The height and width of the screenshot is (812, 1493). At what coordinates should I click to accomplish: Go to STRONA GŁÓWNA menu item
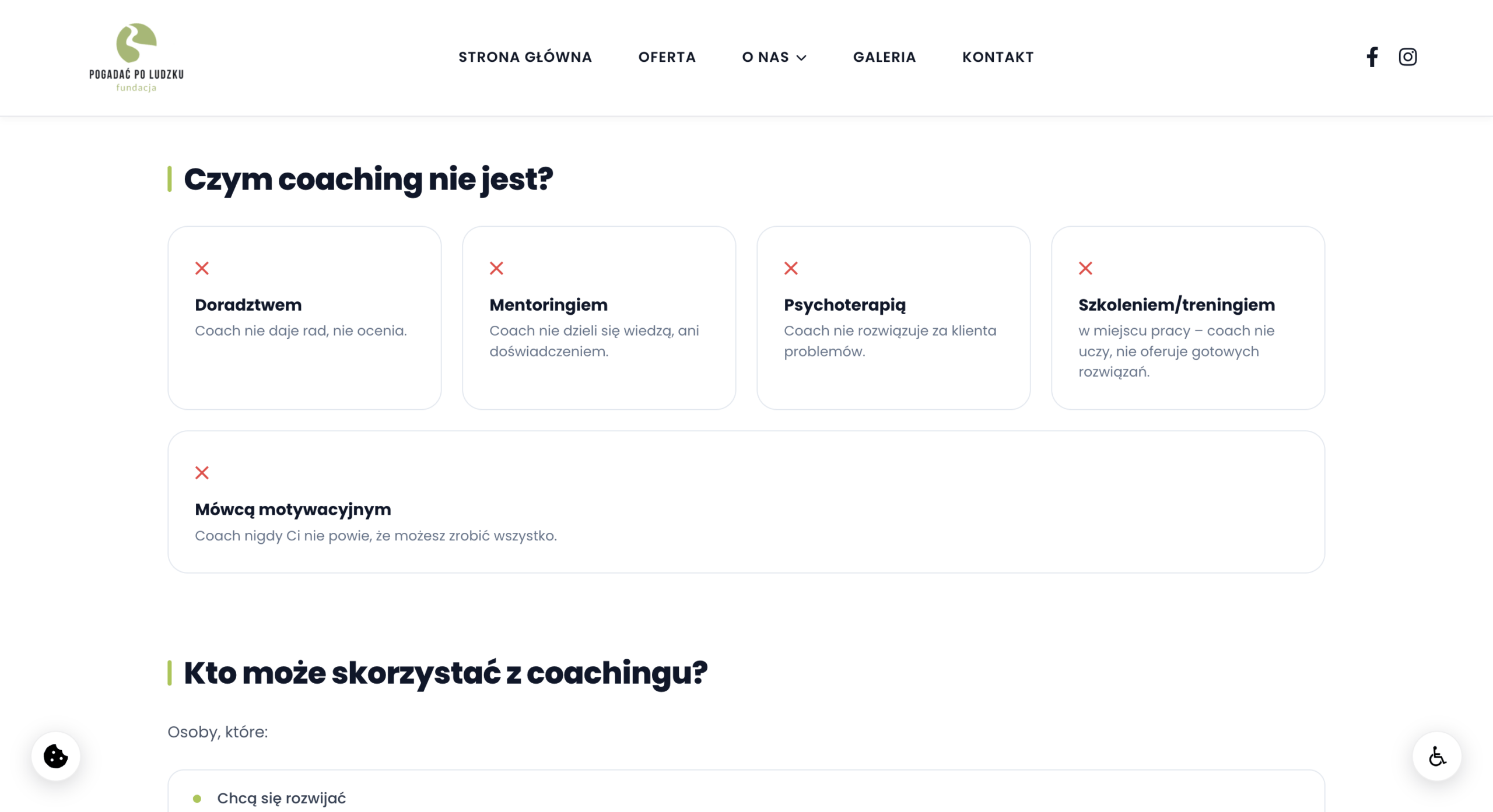coord(525,57)
